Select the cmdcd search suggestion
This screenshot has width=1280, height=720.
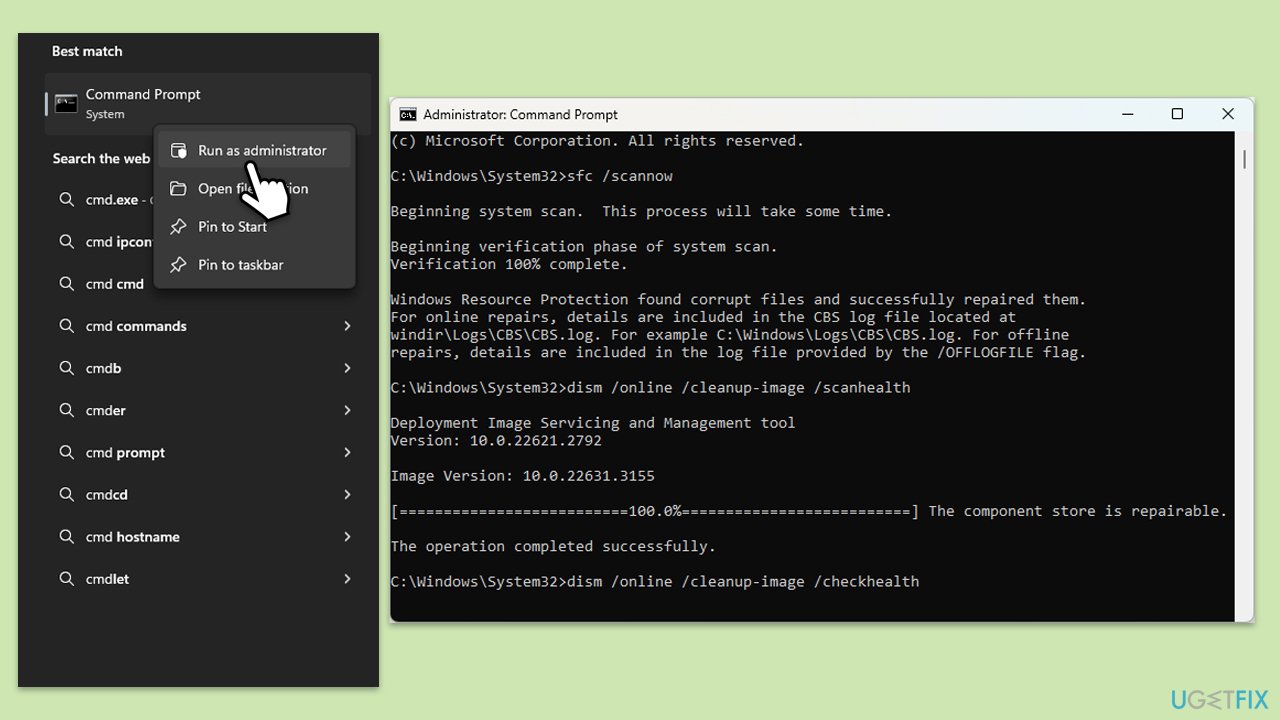[208, 494]
